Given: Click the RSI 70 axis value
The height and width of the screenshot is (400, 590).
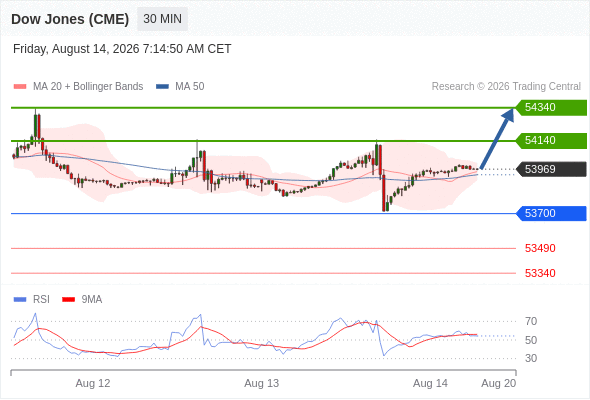Looking at the screenshot, I should 531,321.
